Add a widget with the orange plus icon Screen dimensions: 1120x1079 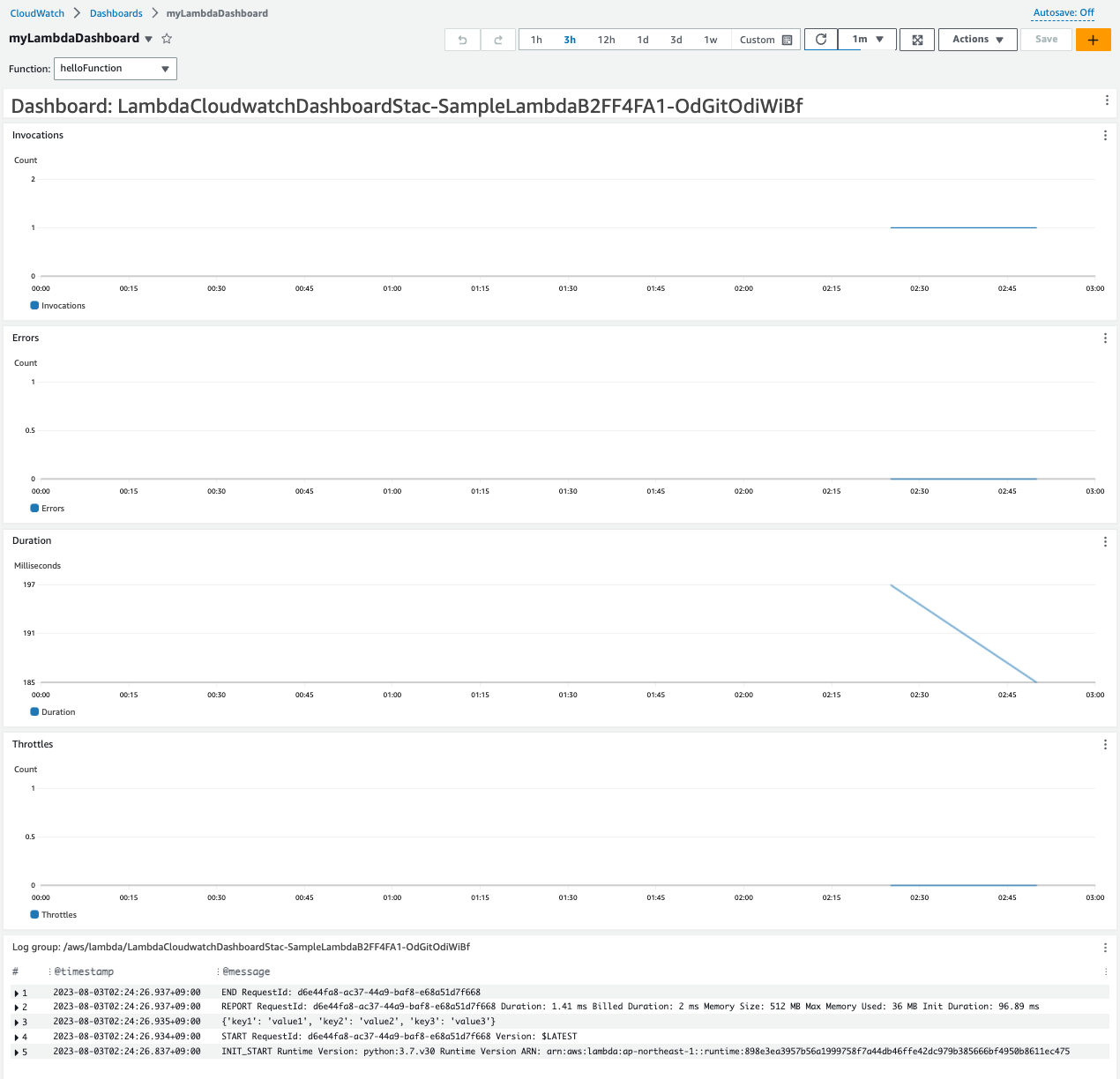click(1093, 39)
